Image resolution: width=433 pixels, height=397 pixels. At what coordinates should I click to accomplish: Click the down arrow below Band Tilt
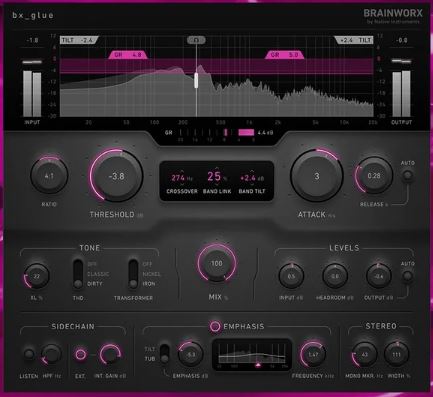click(x=252, y=185)
